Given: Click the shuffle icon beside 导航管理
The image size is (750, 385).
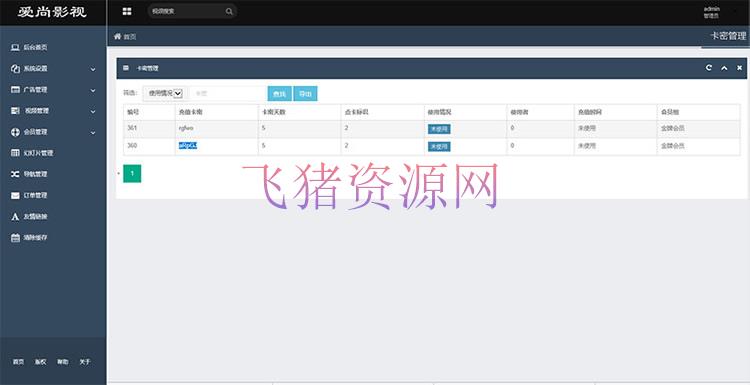Looking at the screenshot, I should pos(15,174).
